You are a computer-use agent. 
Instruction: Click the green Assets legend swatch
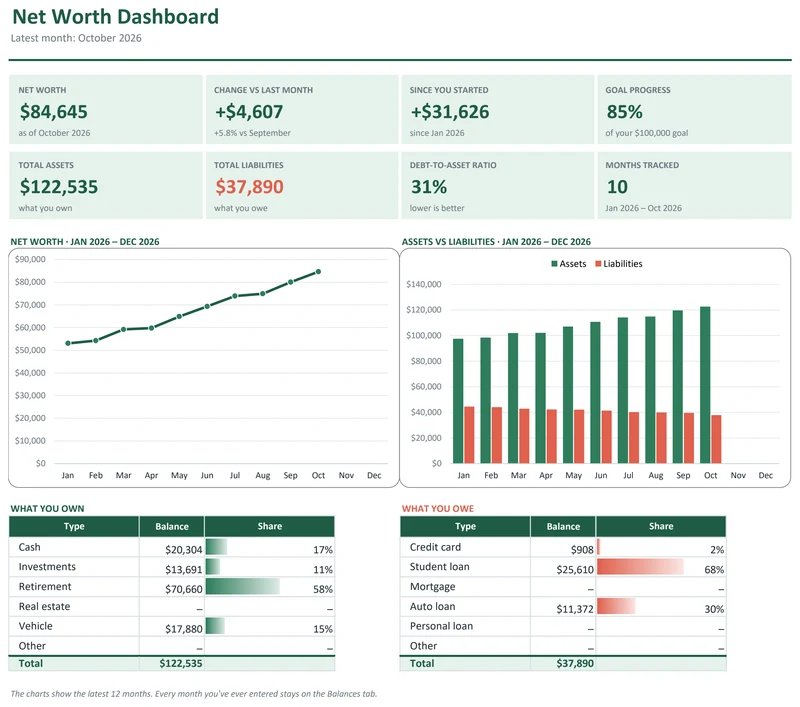pos(554,264)
